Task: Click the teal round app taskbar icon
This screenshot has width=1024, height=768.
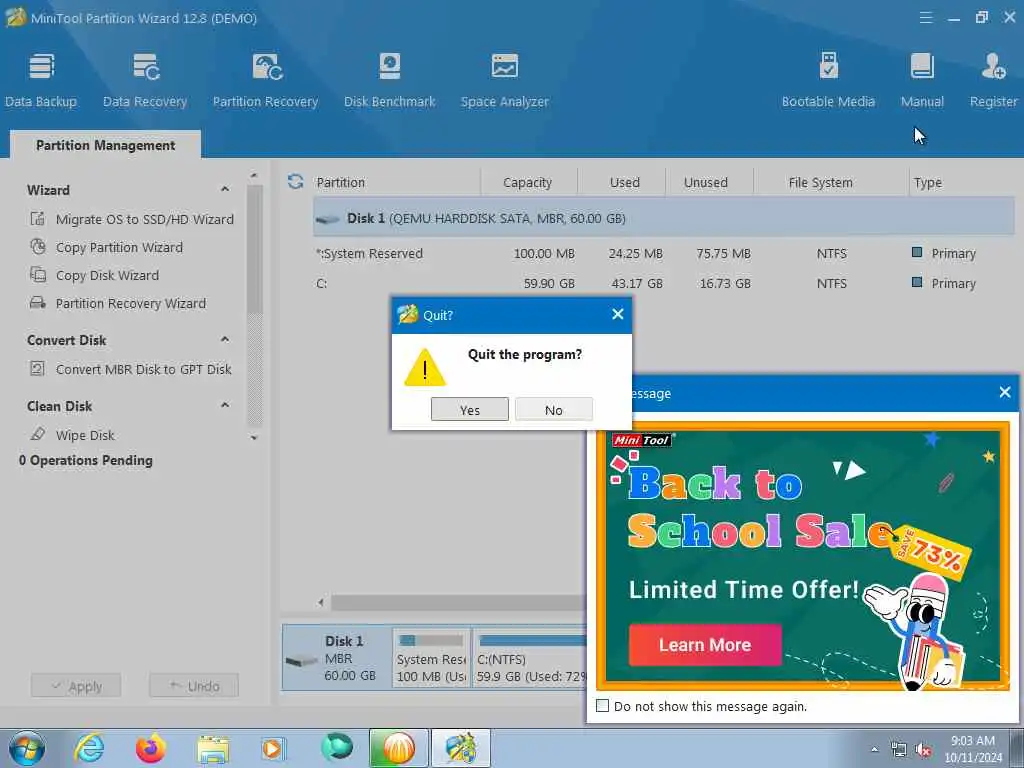Action: [x=336, y=747]
